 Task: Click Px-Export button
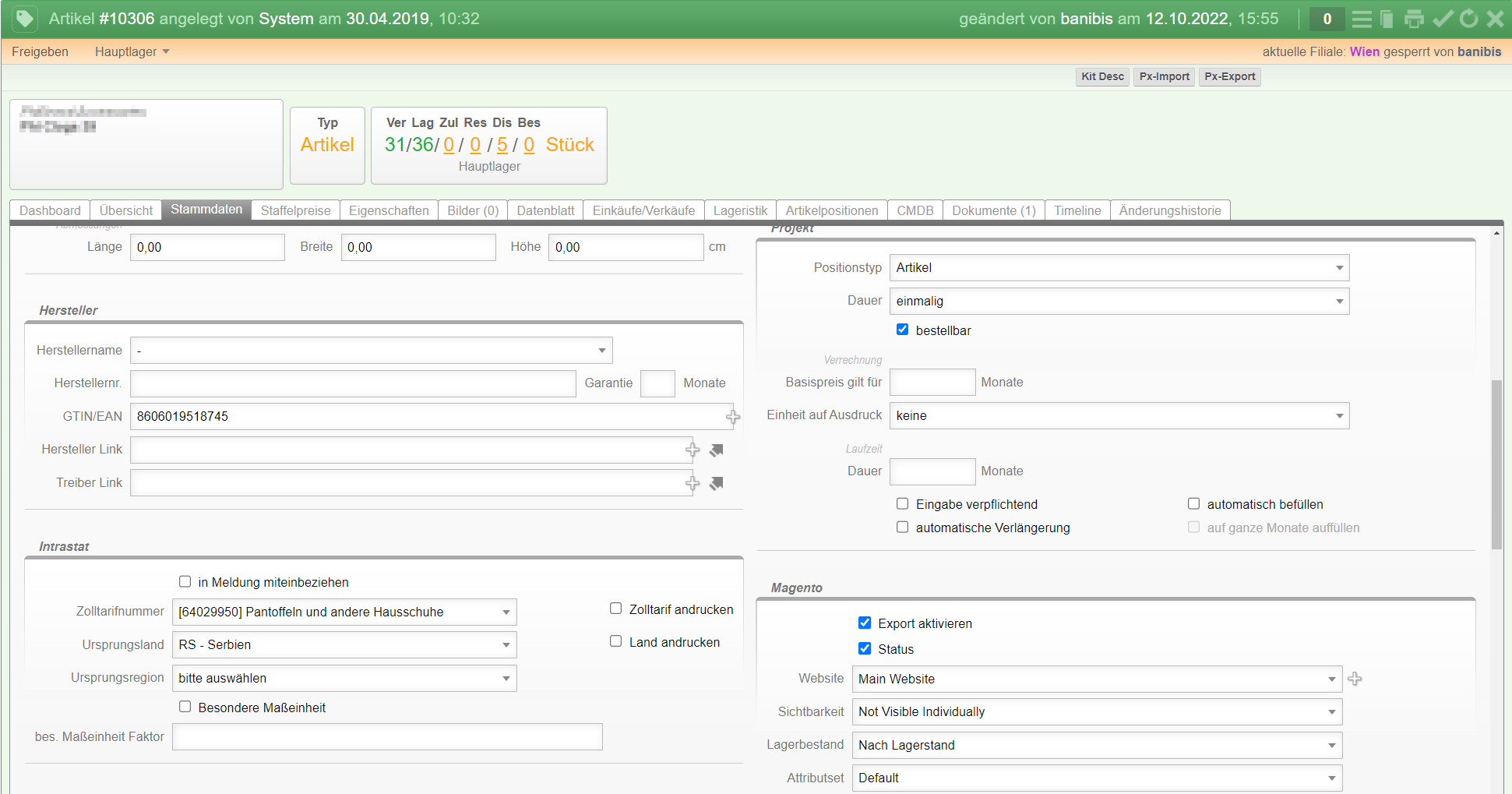point(1229,76)
